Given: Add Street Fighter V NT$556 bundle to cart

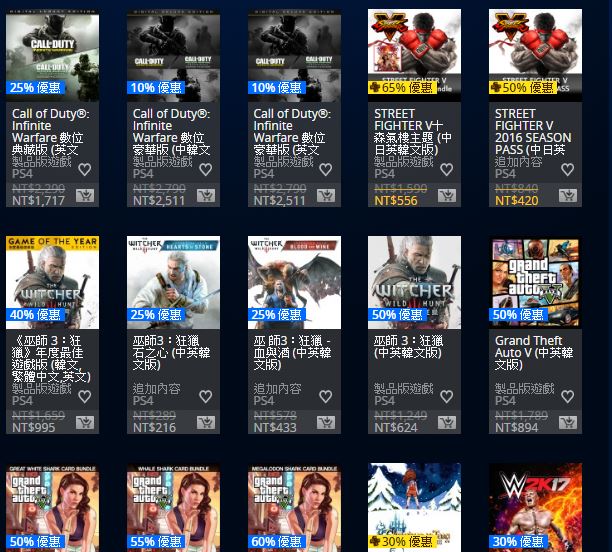Looking at the screenshot, I should 447,195.
